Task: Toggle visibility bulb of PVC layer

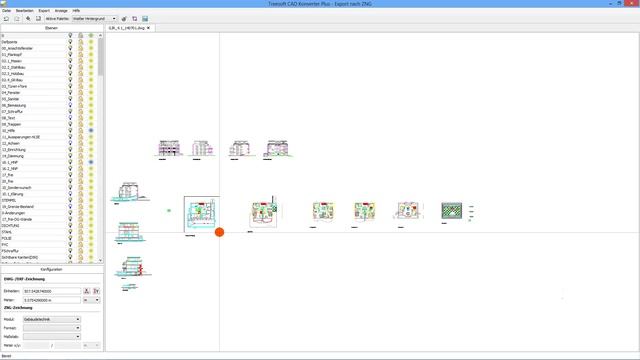Action: tap(70, 244)
